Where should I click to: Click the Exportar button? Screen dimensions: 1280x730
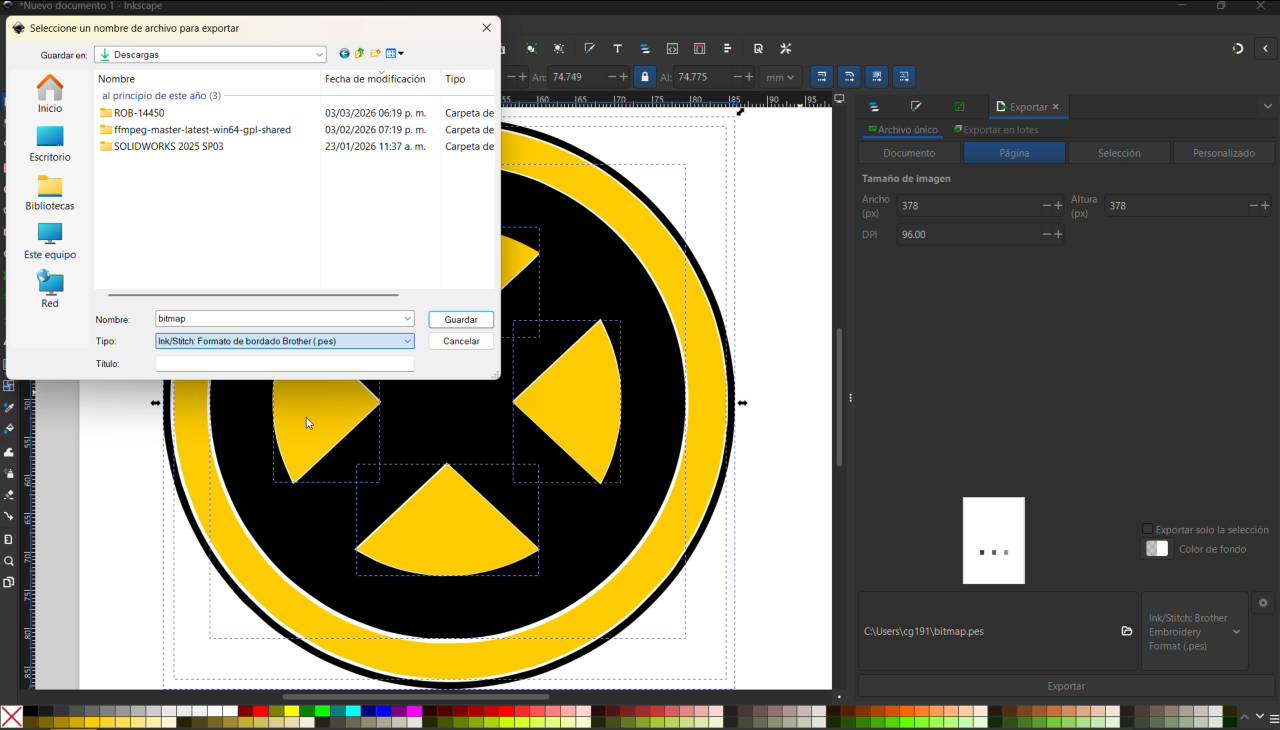pyautogui.click(x=1066, y=686)
